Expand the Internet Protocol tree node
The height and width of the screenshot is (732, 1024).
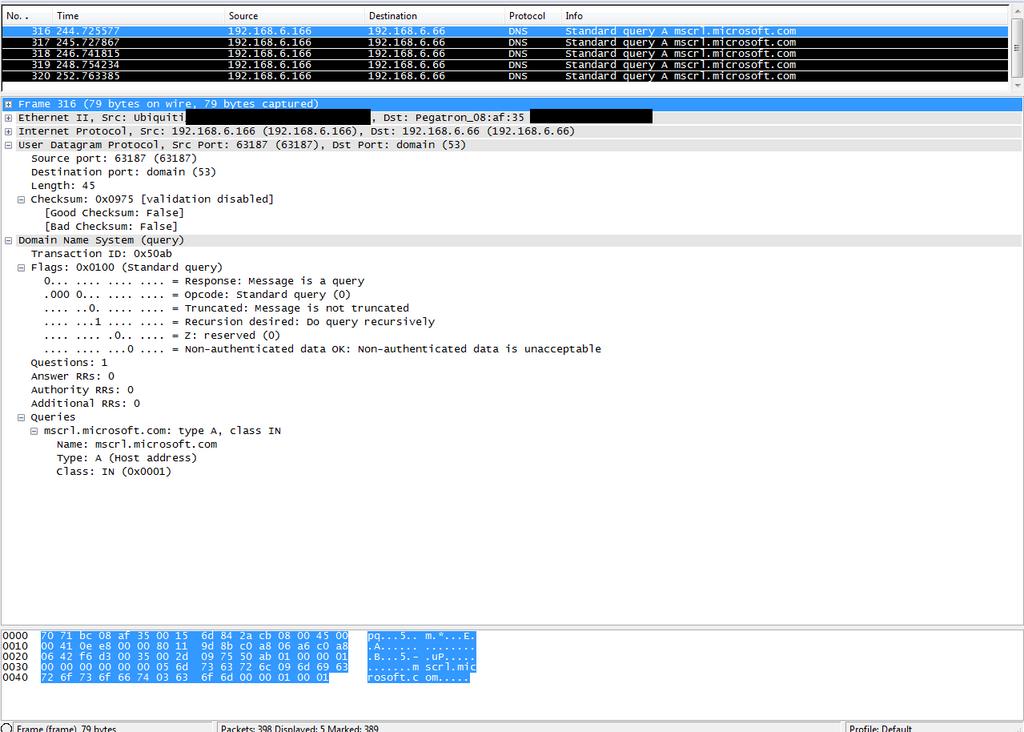coord(8,132)
